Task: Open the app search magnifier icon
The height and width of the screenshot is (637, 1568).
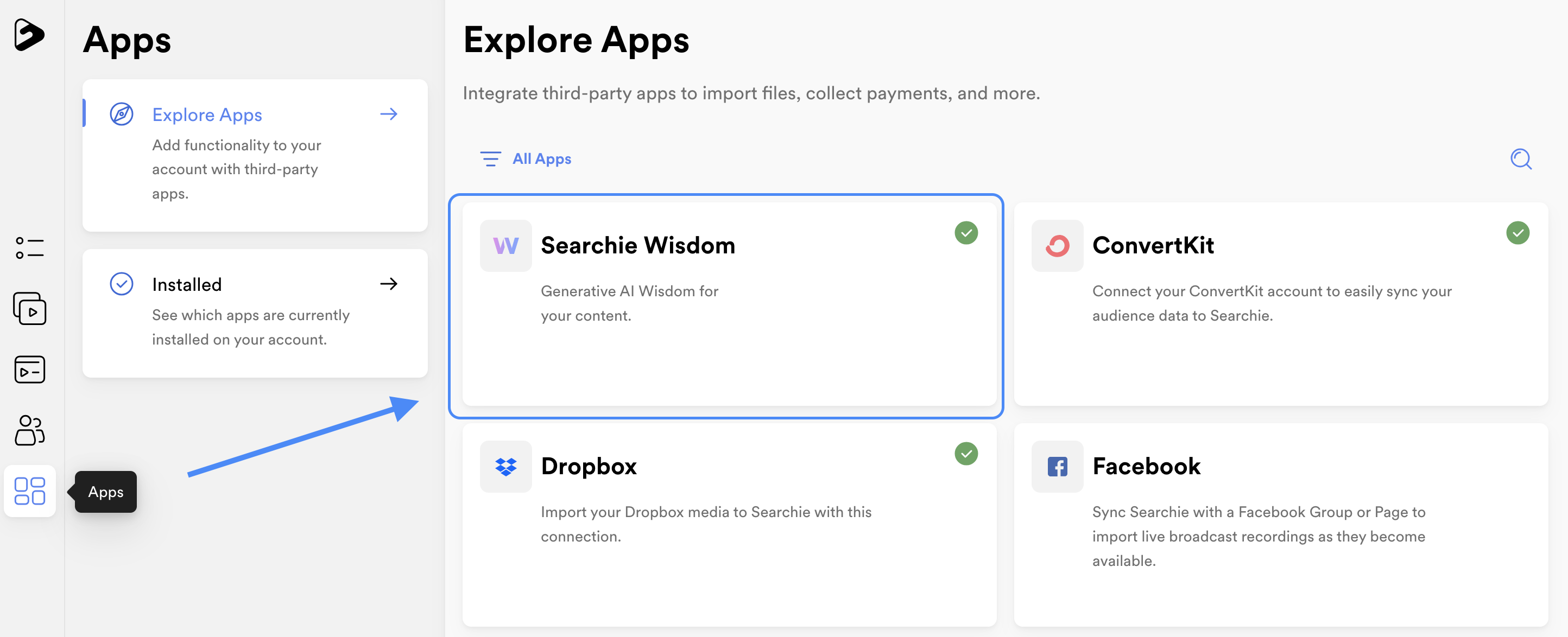Action: tap(1521, 159)
